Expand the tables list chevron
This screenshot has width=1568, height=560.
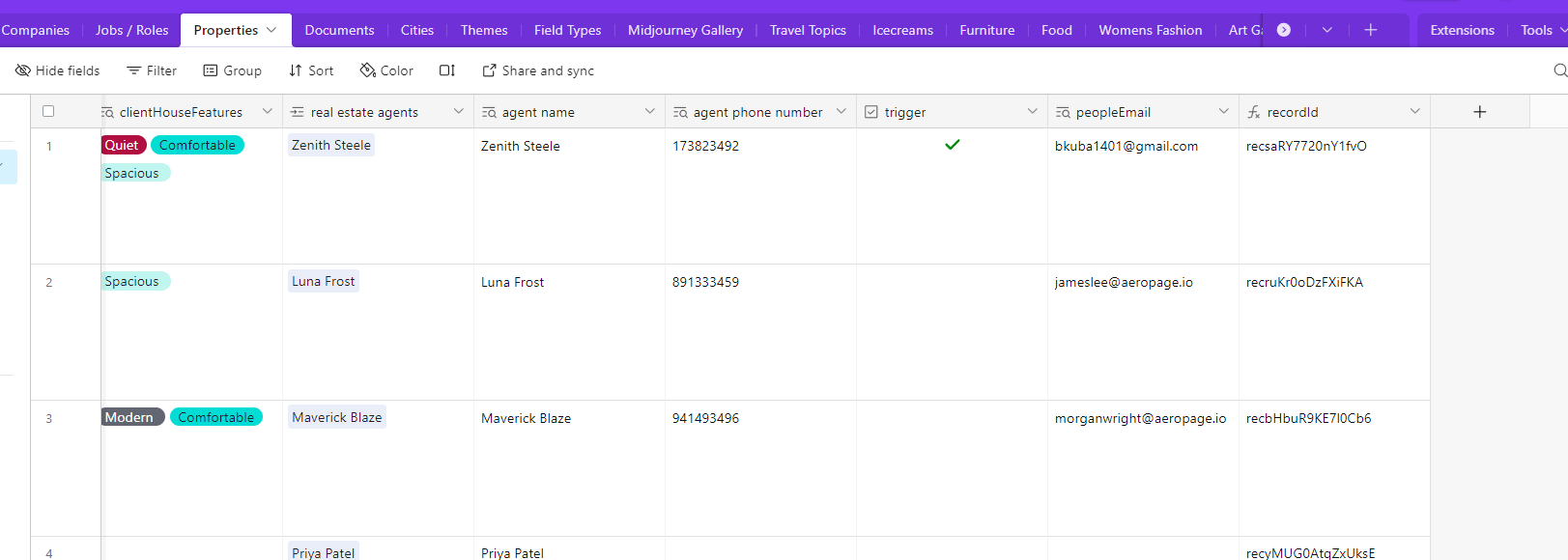pos(1327,30)
